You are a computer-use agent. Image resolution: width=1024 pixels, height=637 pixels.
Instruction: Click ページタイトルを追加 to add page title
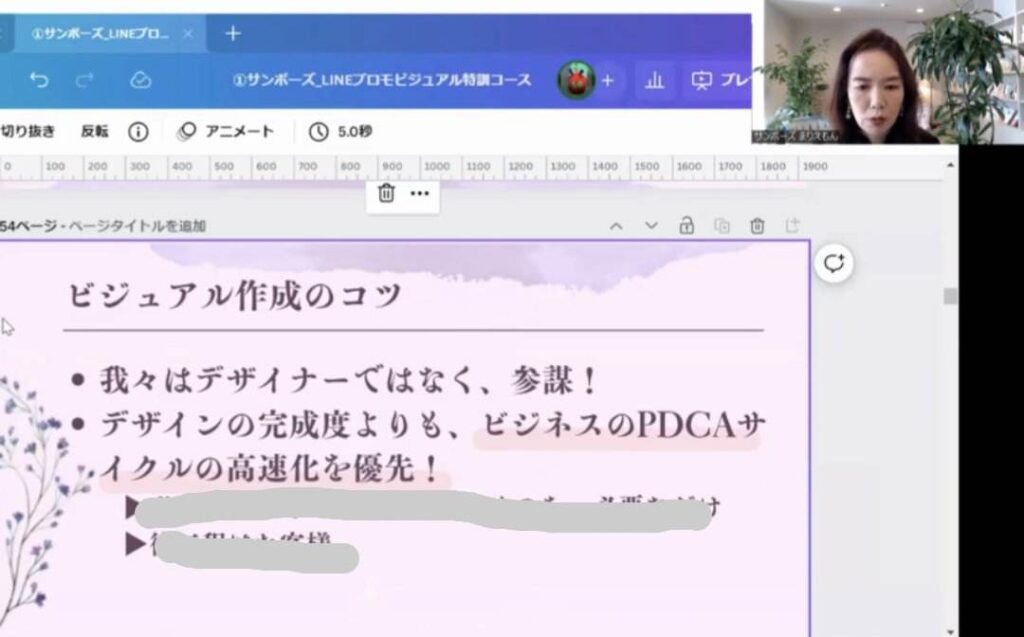pyautogui.click(x=137, y=226)
